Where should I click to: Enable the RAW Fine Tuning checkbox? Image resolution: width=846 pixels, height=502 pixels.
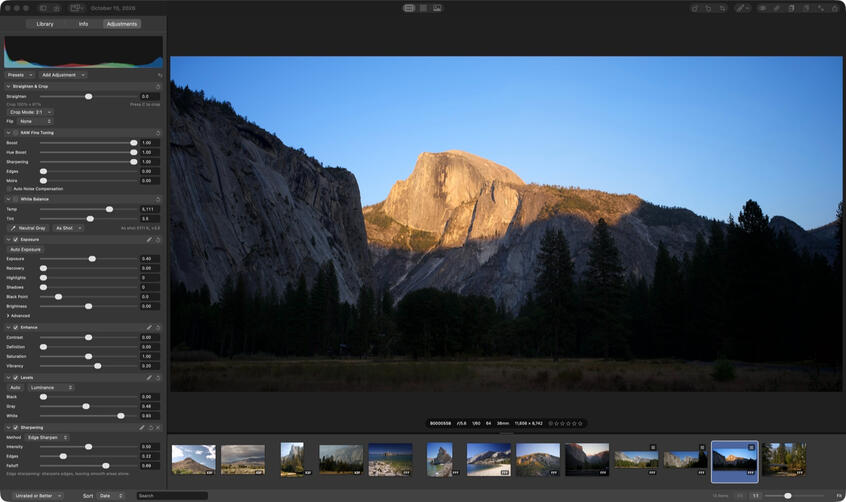[x=16, y=133]
